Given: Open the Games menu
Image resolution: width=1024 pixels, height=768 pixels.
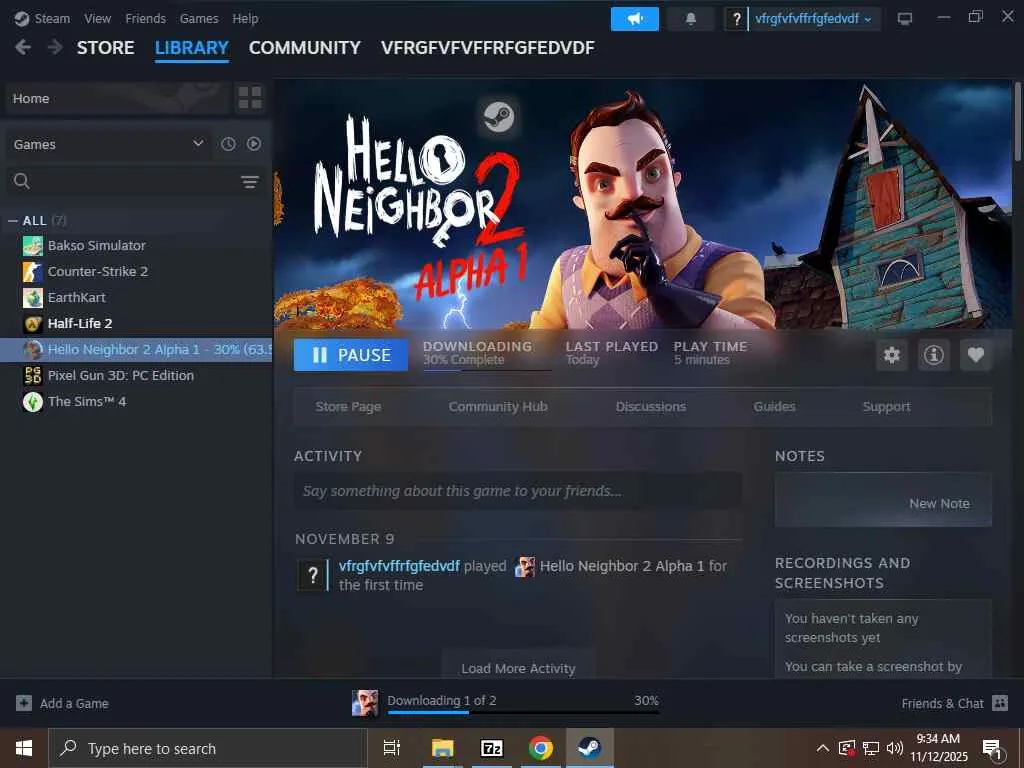Looking at the screenshot, I should (199, 18).
